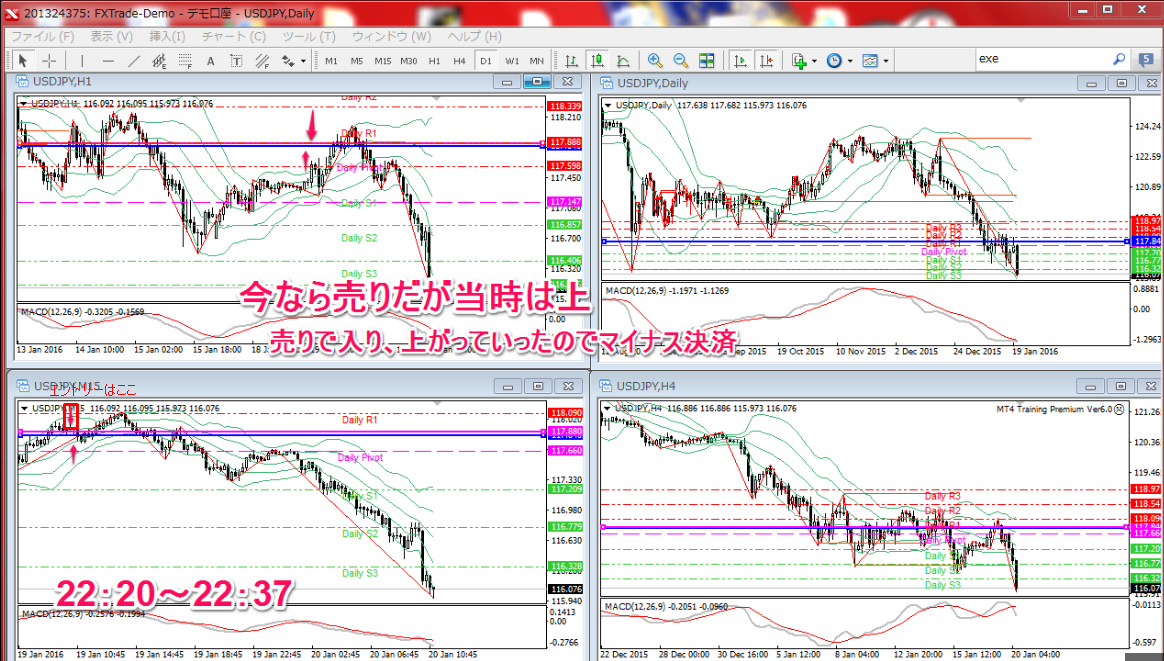Image resolution: width=1164 pixels, height=661 pixels.
Task: Toggle the chart shift button
Action: point(765,60)
